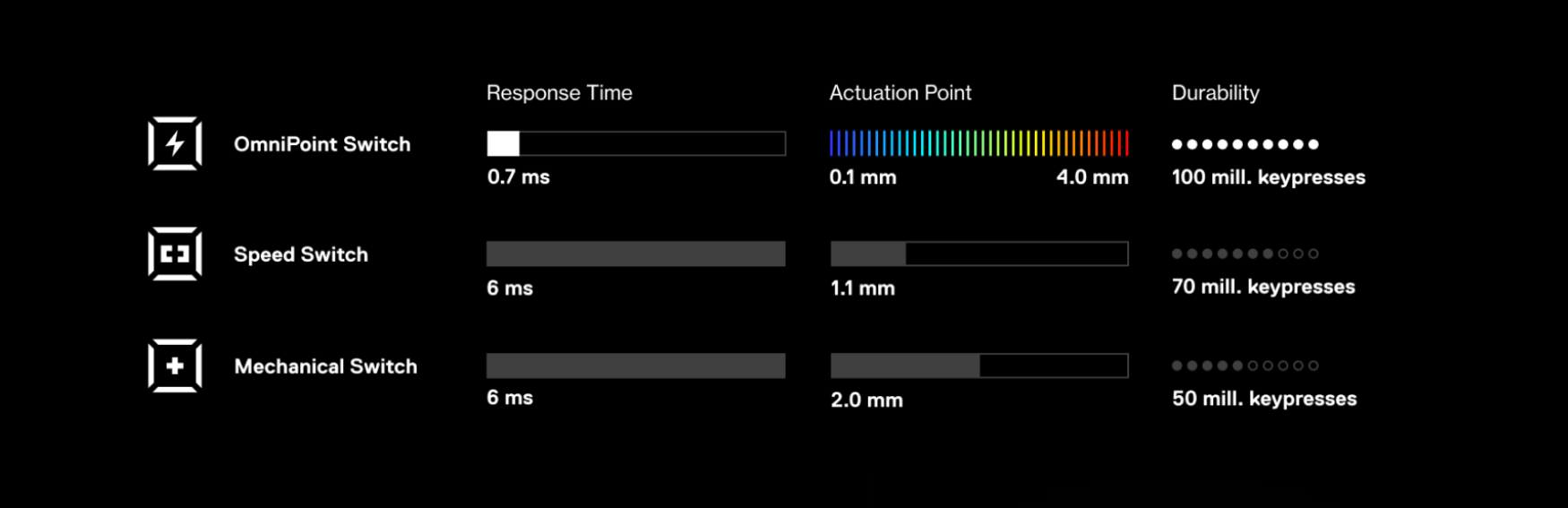Image resolution: width=1568 pixels, height=508 pixels.
Task: Click the rainbow actuation point range bar
Action: pyautogui.click(x=978, y=143)
